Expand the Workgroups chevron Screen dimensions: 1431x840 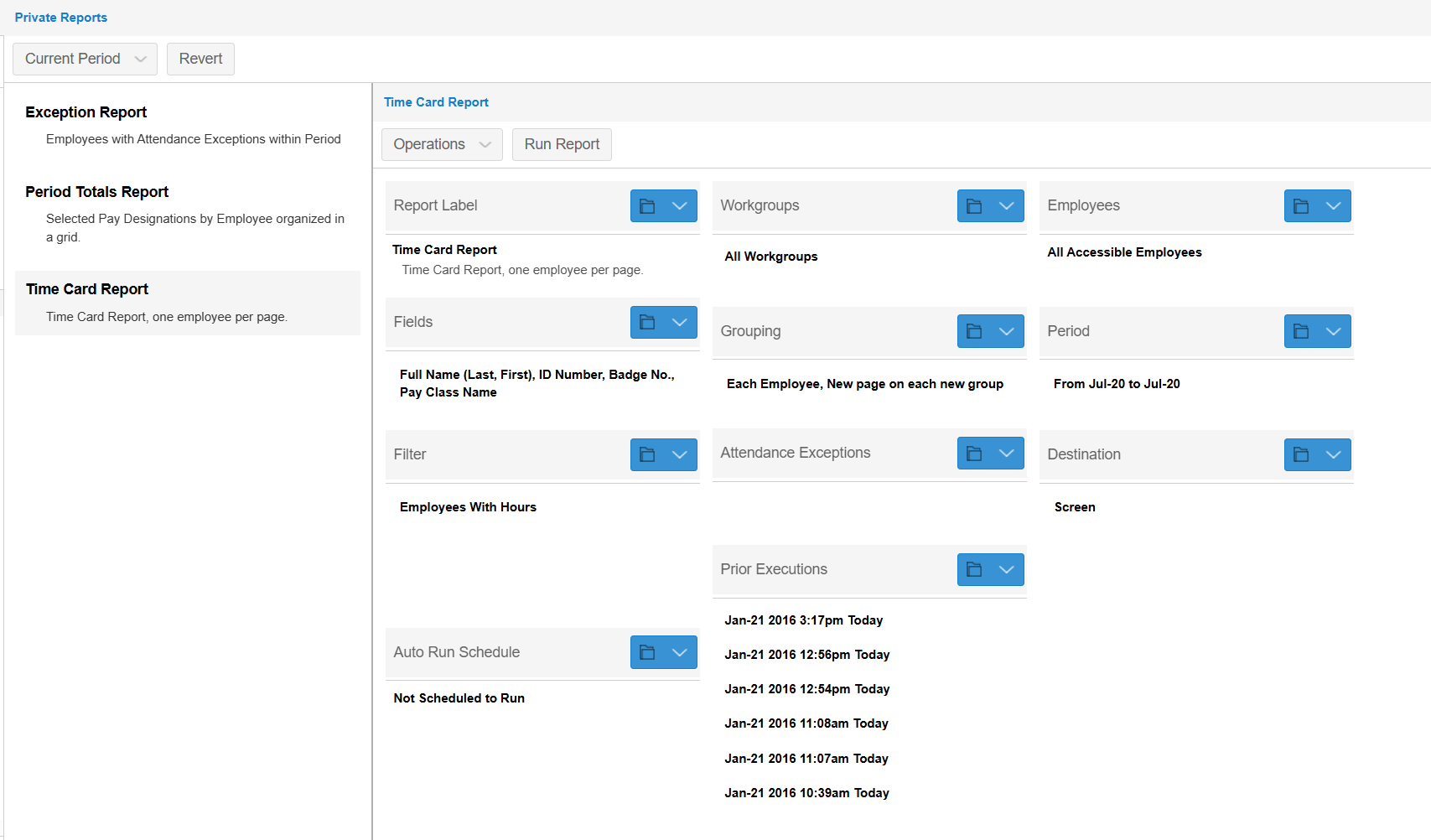point(1007,206)
